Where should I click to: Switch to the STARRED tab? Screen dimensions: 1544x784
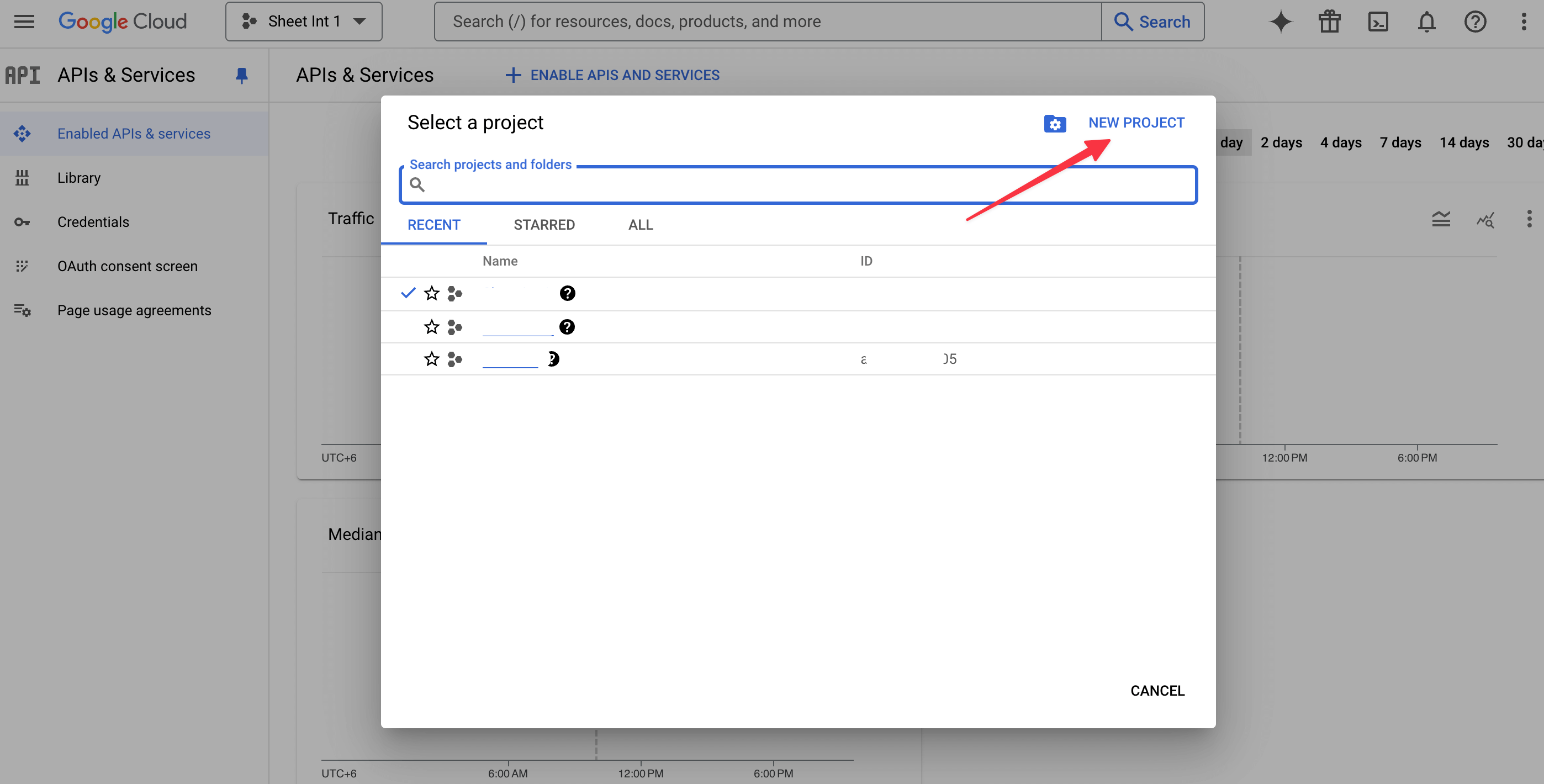coord(544,225)
